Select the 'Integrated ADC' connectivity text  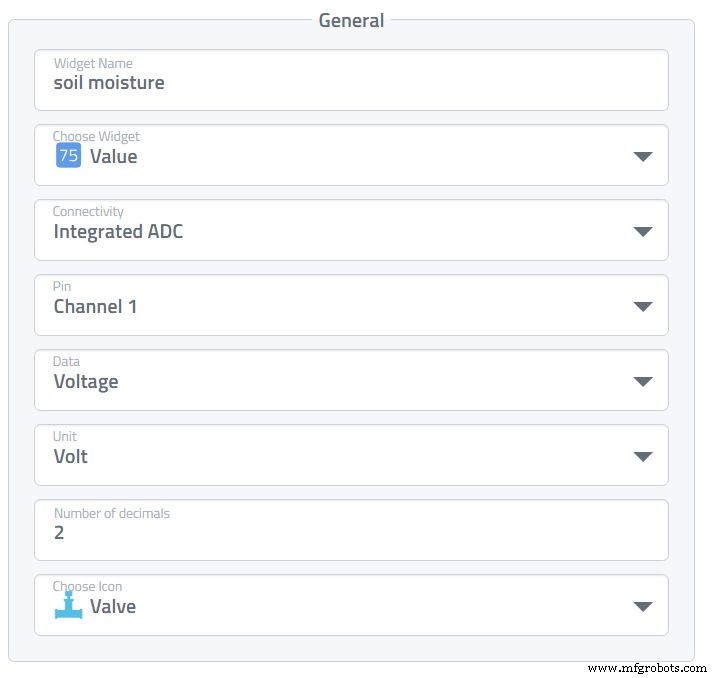point(118,232)
